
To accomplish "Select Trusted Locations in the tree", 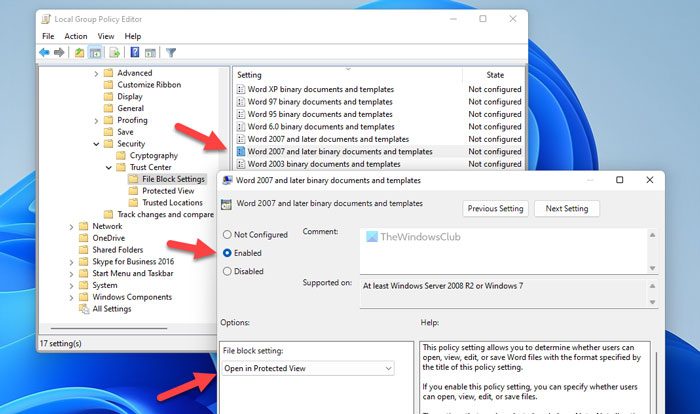I will 172,203.
